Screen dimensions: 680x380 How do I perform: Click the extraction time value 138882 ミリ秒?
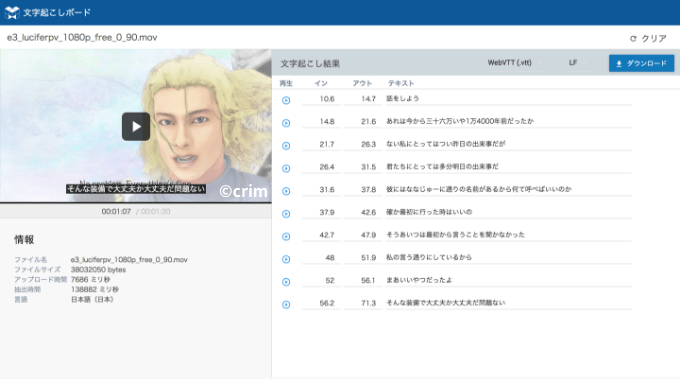pyautogui.click(x=95, y=290)
